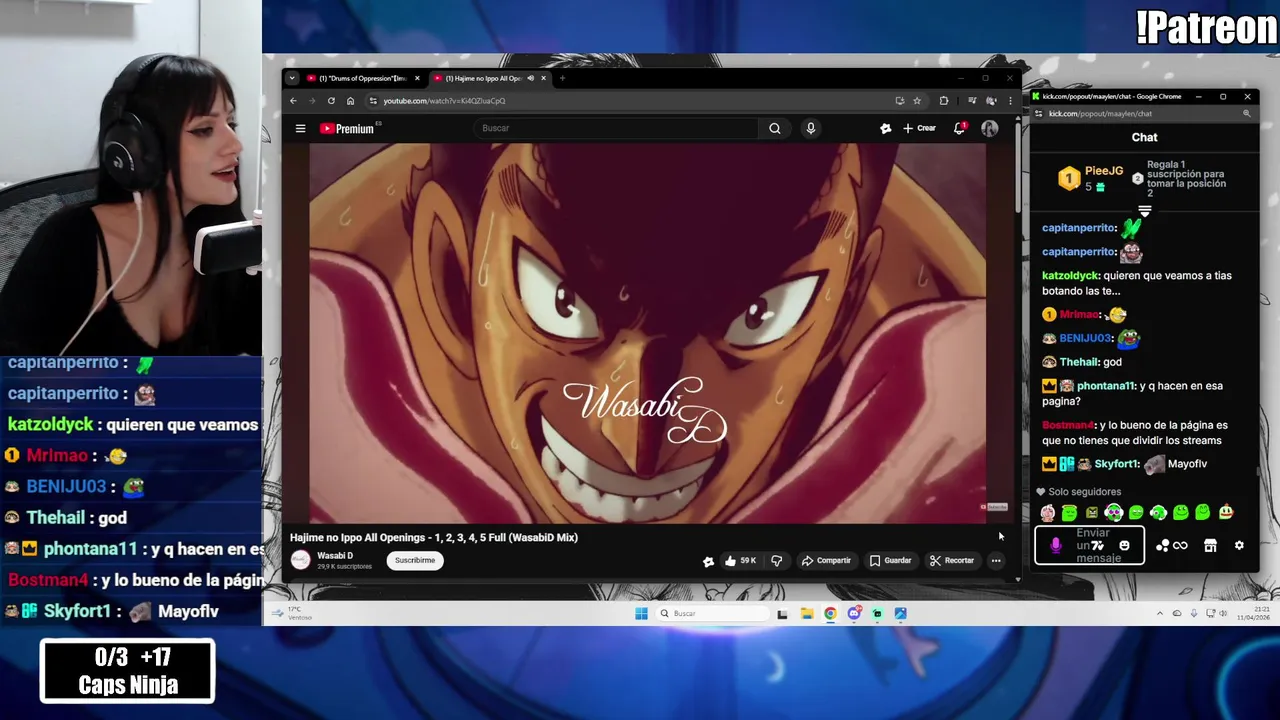Open the YouTube account avatar menu

[x=989, y=128]
